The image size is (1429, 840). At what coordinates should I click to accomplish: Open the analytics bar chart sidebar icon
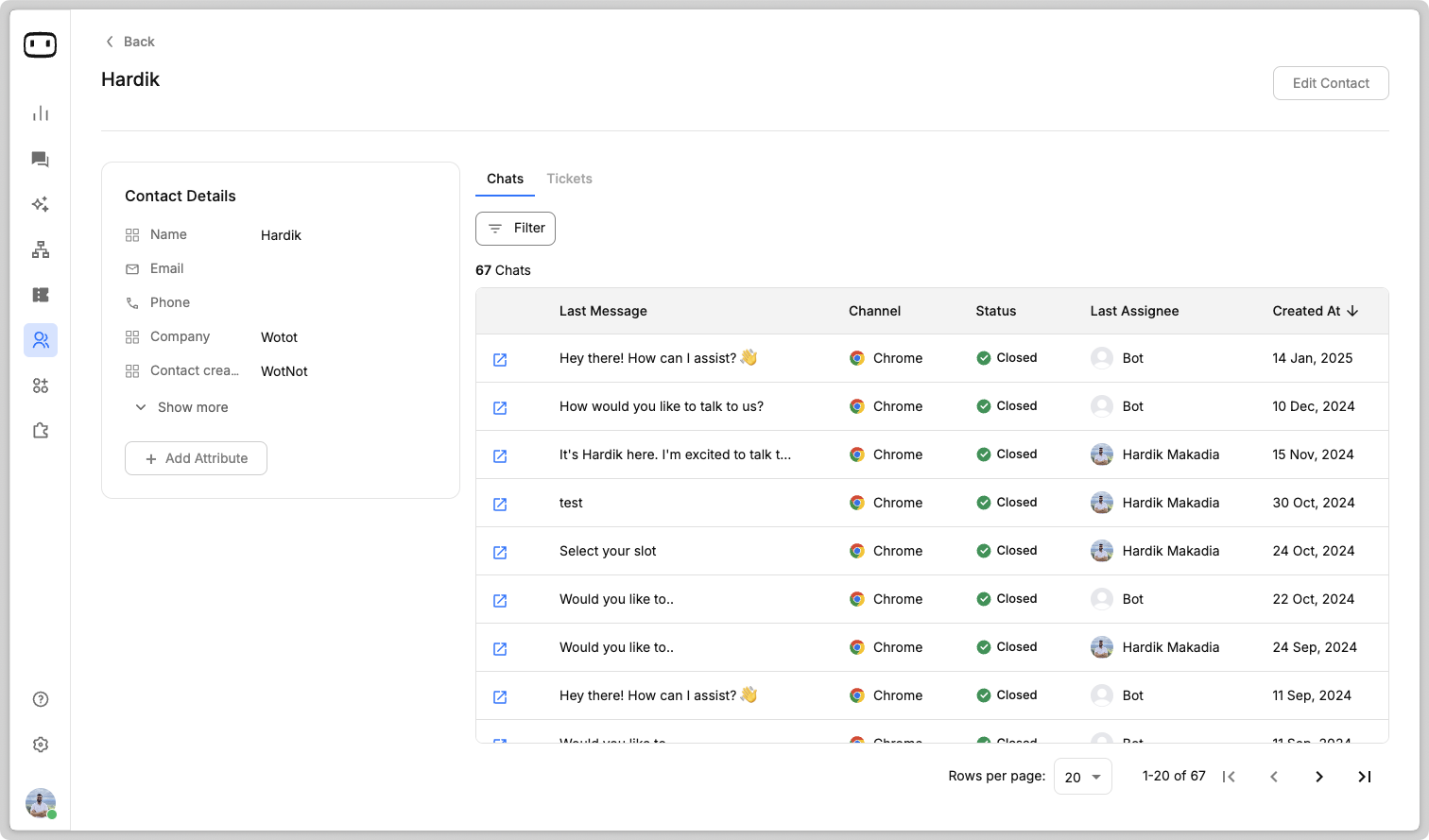pos(41,114)
